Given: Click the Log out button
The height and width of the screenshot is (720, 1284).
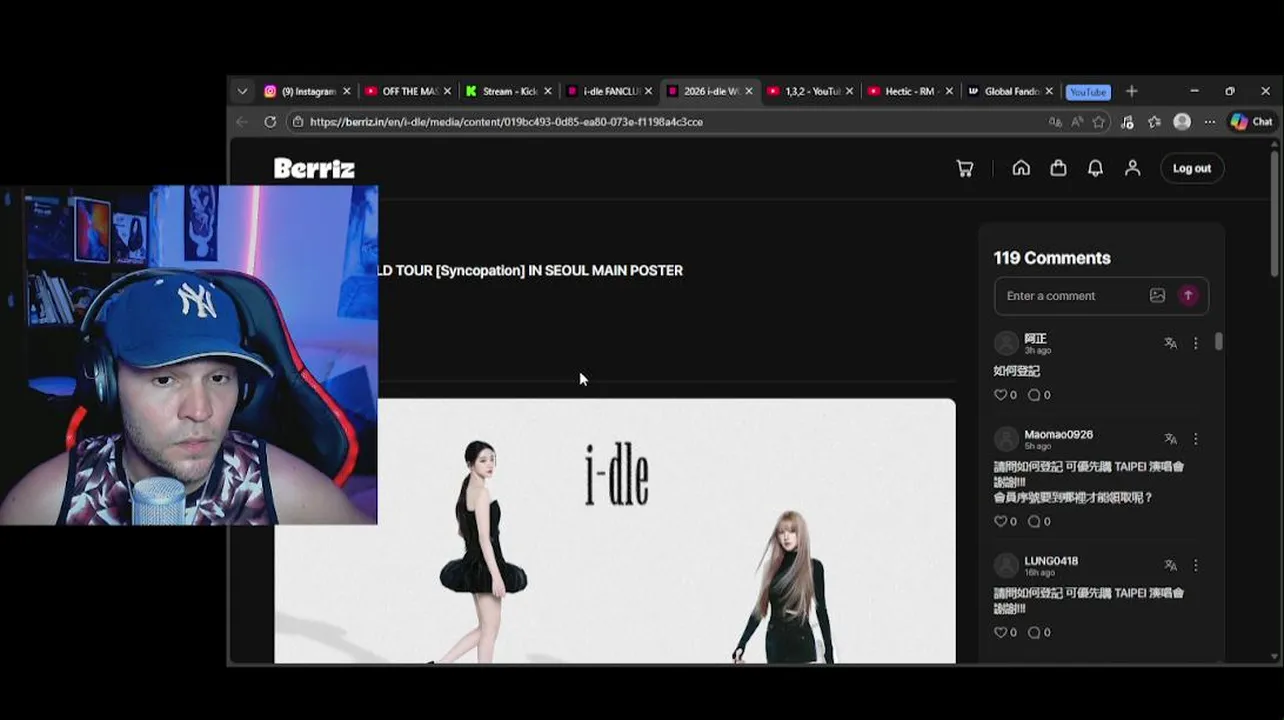Looking at the screenshot, I should [x=1191, y=168].
